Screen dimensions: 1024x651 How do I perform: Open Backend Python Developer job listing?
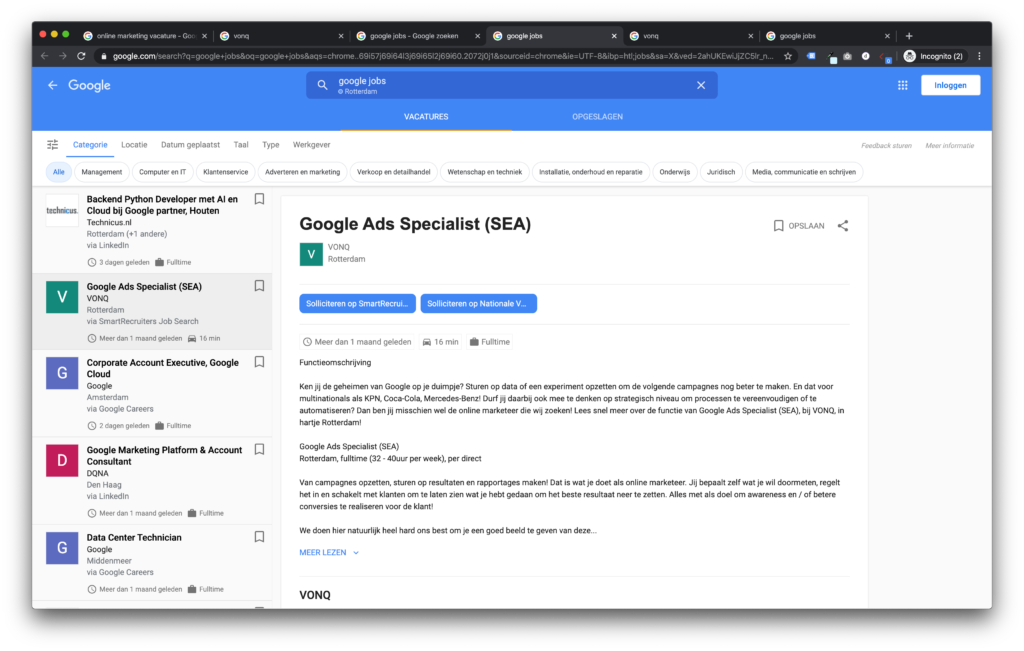[x=152, y=230]
